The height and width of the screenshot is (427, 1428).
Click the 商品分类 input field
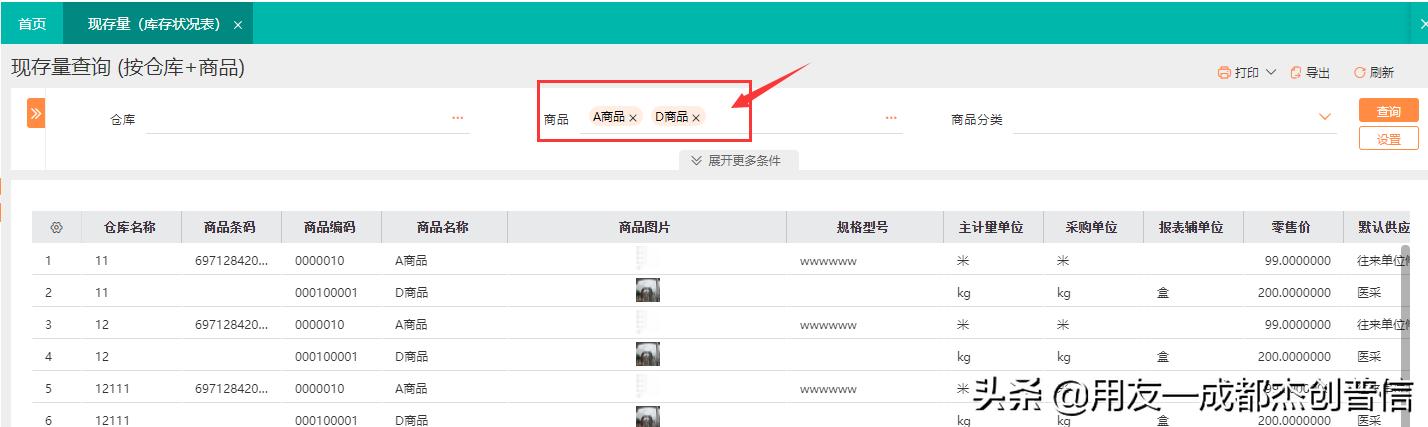tap(1174, 120)
